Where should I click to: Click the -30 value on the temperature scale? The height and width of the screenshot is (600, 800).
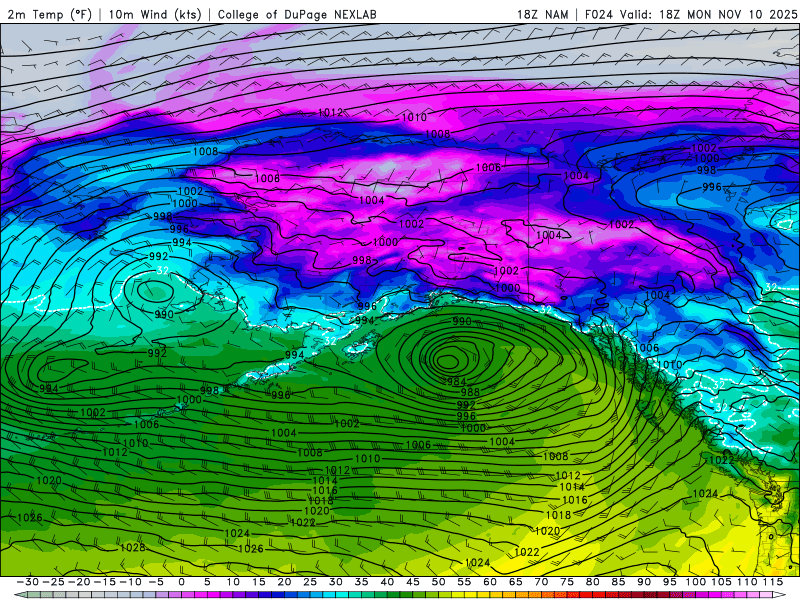(28, 582)
